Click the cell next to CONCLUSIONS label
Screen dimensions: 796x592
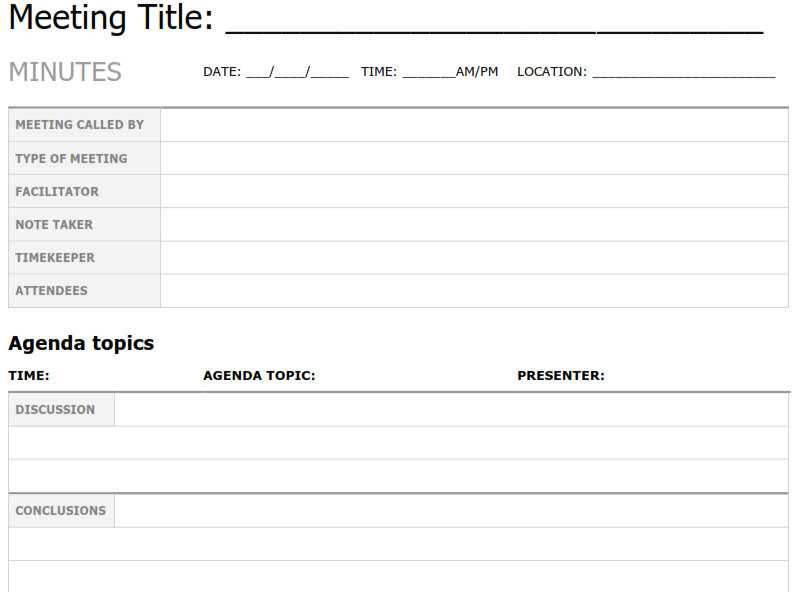(451, 511)
